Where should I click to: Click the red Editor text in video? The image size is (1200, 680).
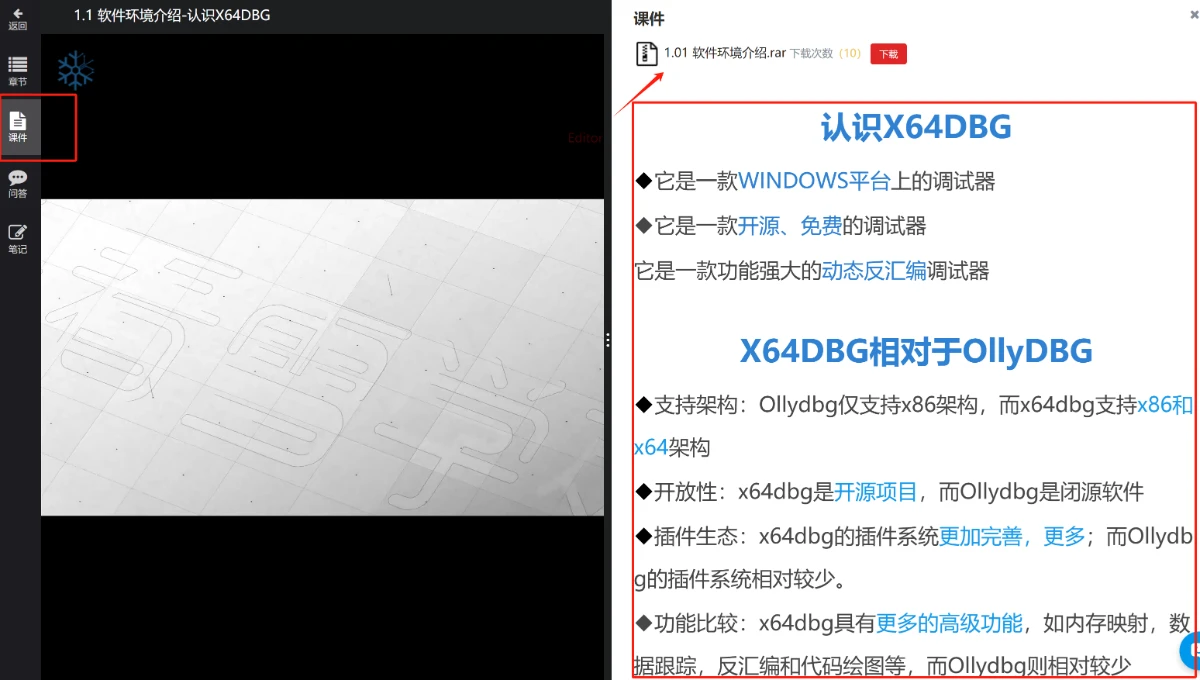coord(584,139)
